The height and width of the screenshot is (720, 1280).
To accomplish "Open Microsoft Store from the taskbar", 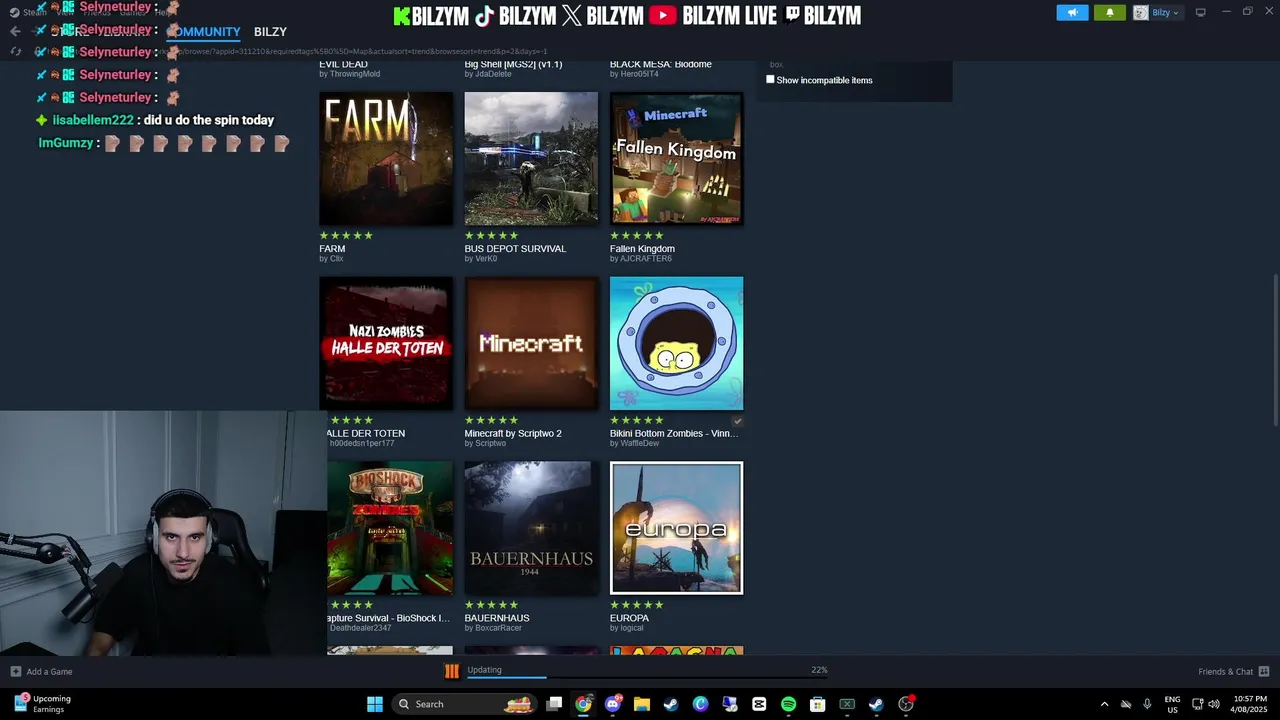I will click(818, 704).
